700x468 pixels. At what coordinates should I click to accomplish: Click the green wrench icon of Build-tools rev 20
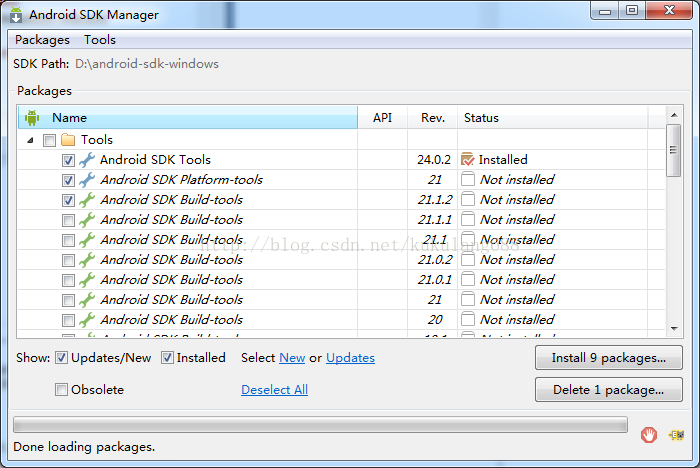pyautogui.click(x=87, y=320)
